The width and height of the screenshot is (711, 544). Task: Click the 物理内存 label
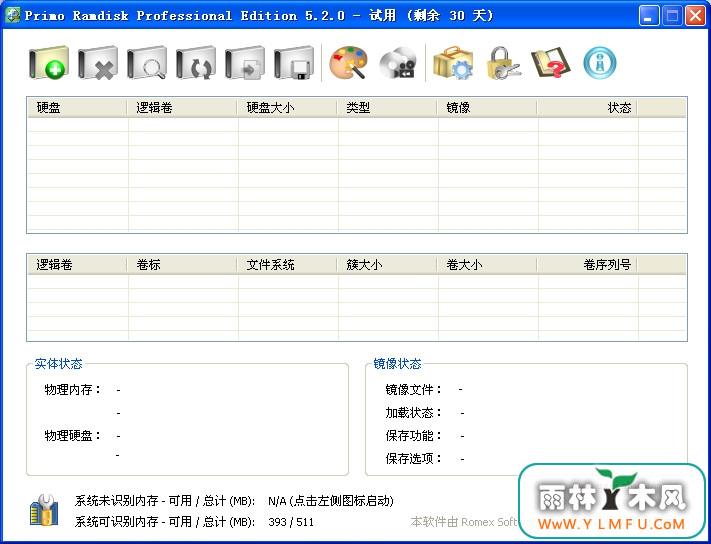click(x=73, y=390)
